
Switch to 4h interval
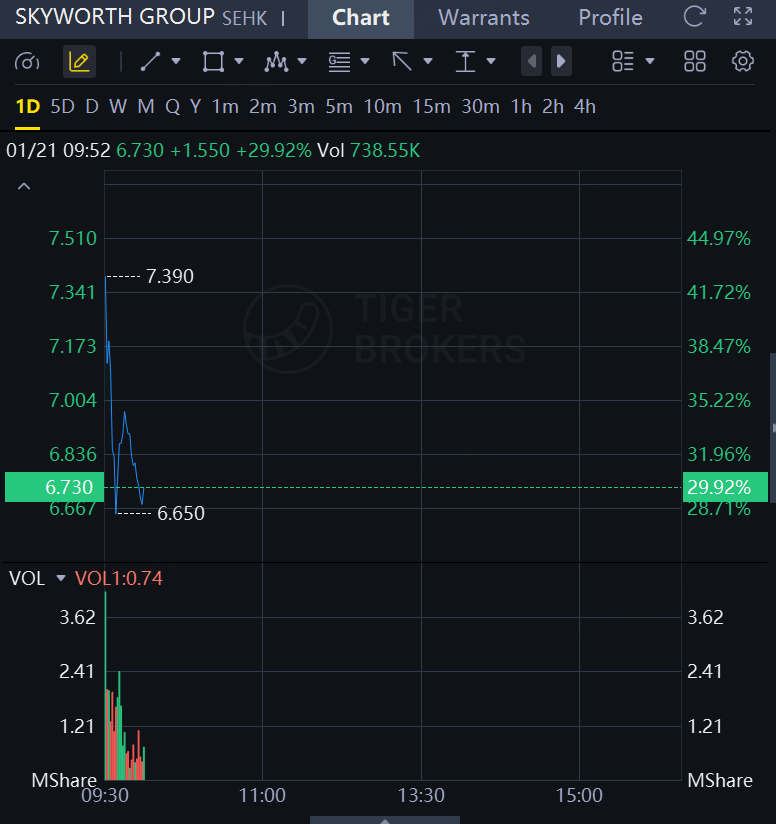coord(585,107)
